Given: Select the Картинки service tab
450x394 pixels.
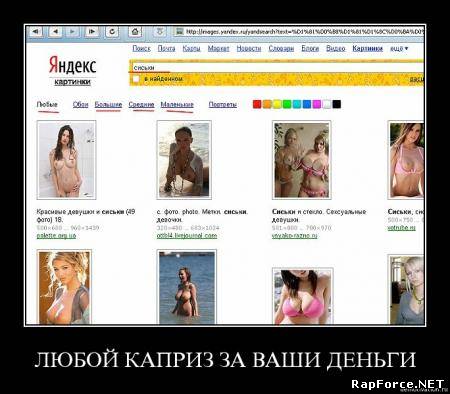Looking at the screenshot, I should point(368,49).
